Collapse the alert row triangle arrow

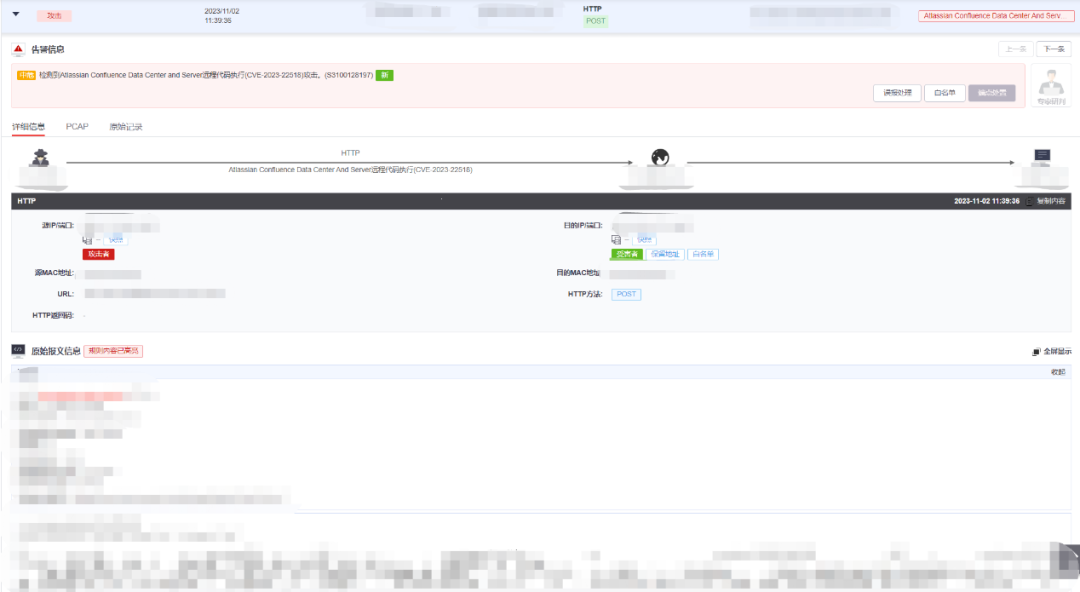click(16, 14)
